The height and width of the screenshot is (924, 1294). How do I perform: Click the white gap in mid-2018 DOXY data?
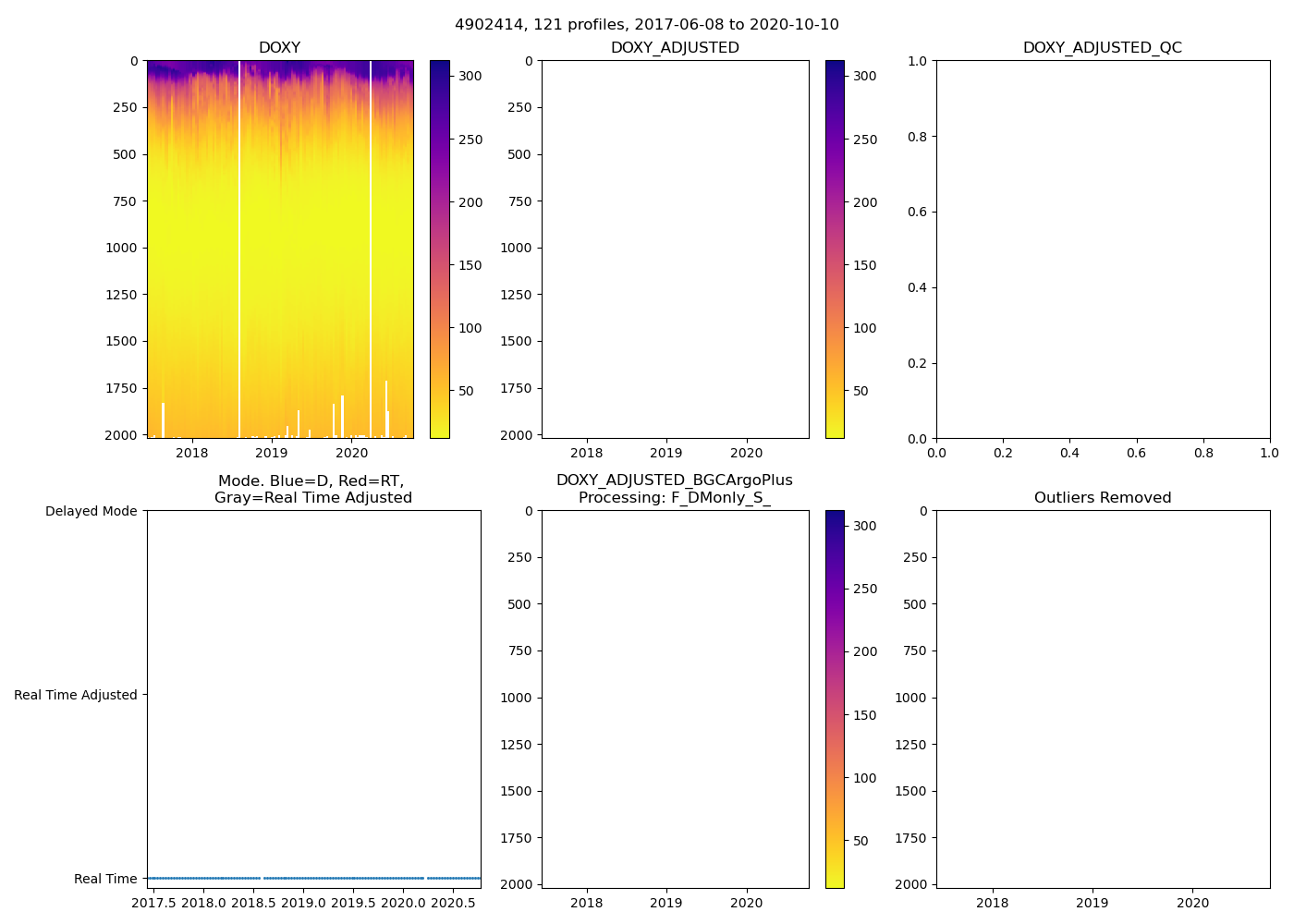(x=239, y=249)
